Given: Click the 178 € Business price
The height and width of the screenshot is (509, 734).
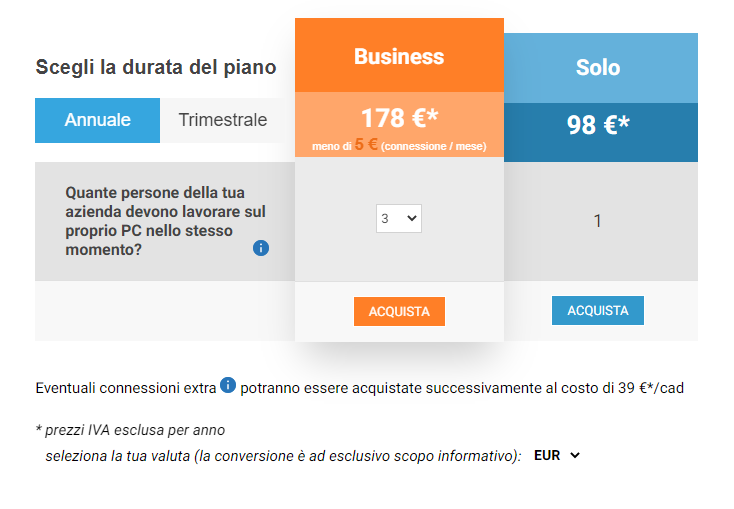Looking at the screenshot, I should (x=400, y=118).
